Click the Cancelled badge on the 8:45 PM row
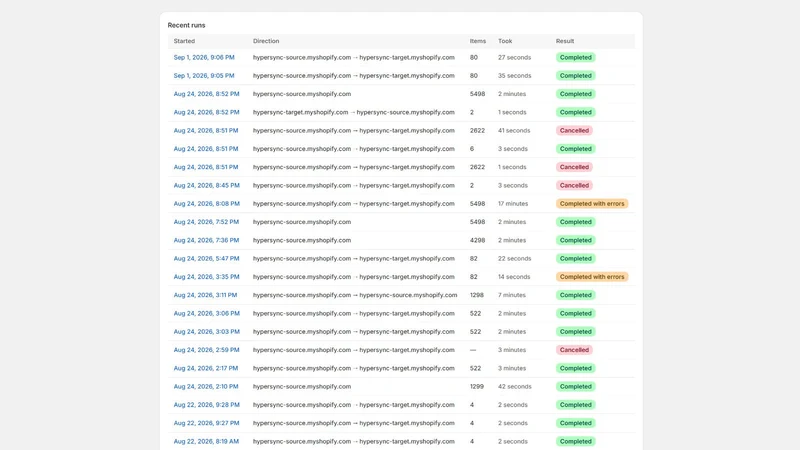Viewport: 800px width, 450px height. 574,186
